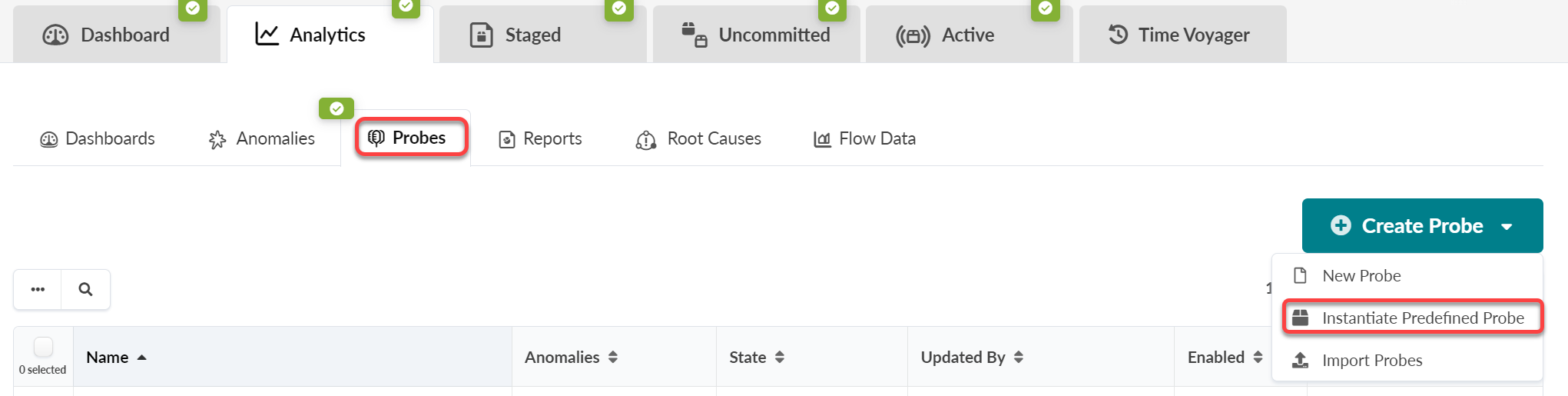
Task: Click the green check badge above Probes
Action: [336, 109]
